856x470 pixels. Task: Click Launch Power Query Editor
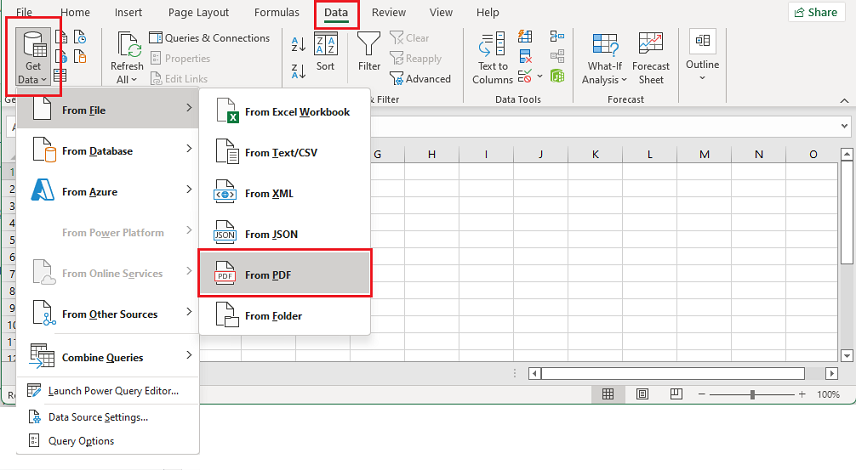click(108, 391)
